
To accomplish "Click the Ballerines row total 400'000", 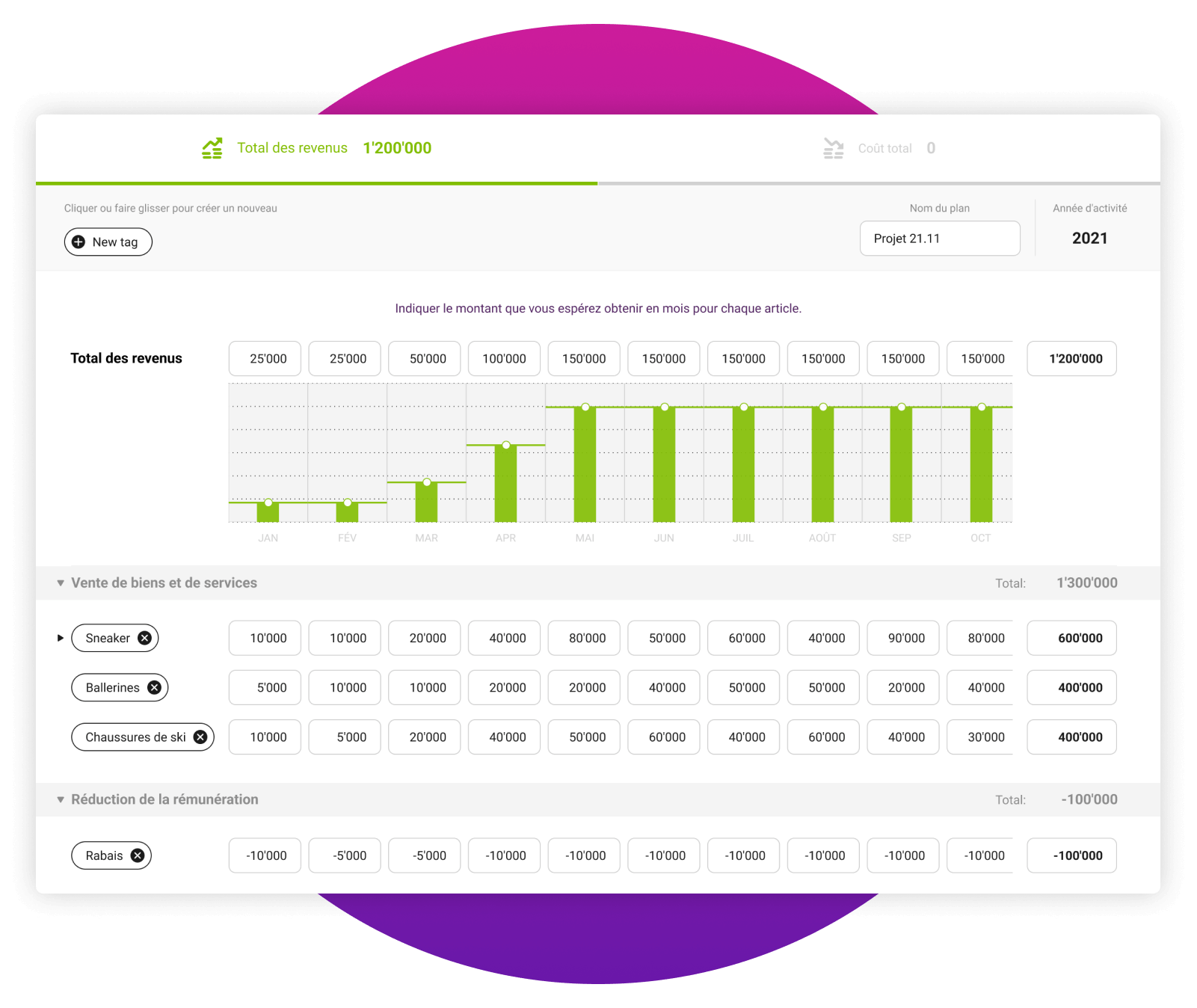I will pos(1071,687).
